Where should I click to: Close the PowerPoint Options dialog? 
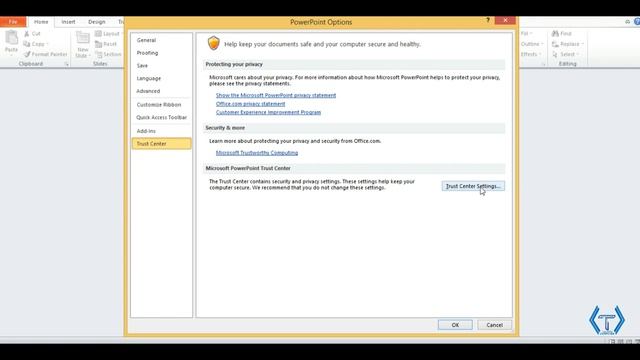505,20
